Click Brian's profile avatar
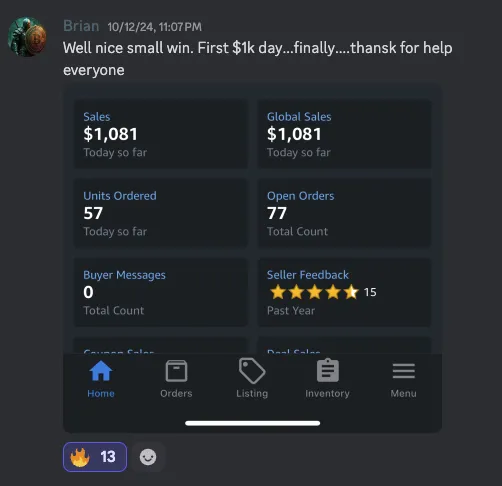Image resolution: width=502 pixels, height=486 pixels. point(27,37)
